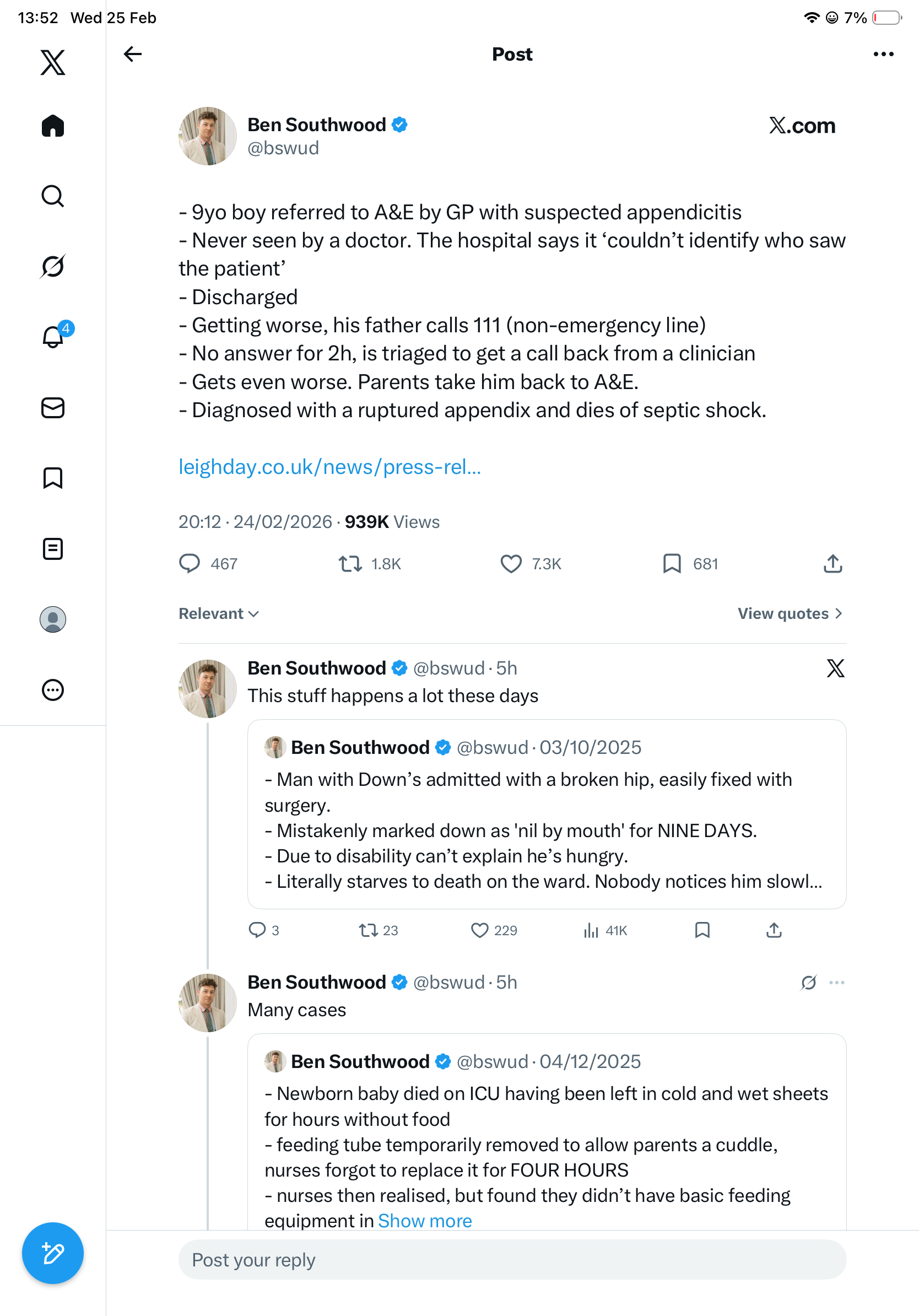Tap the Post your reply field
The width and height of the screenshot is (919, 1316).
coord(512,1259)
